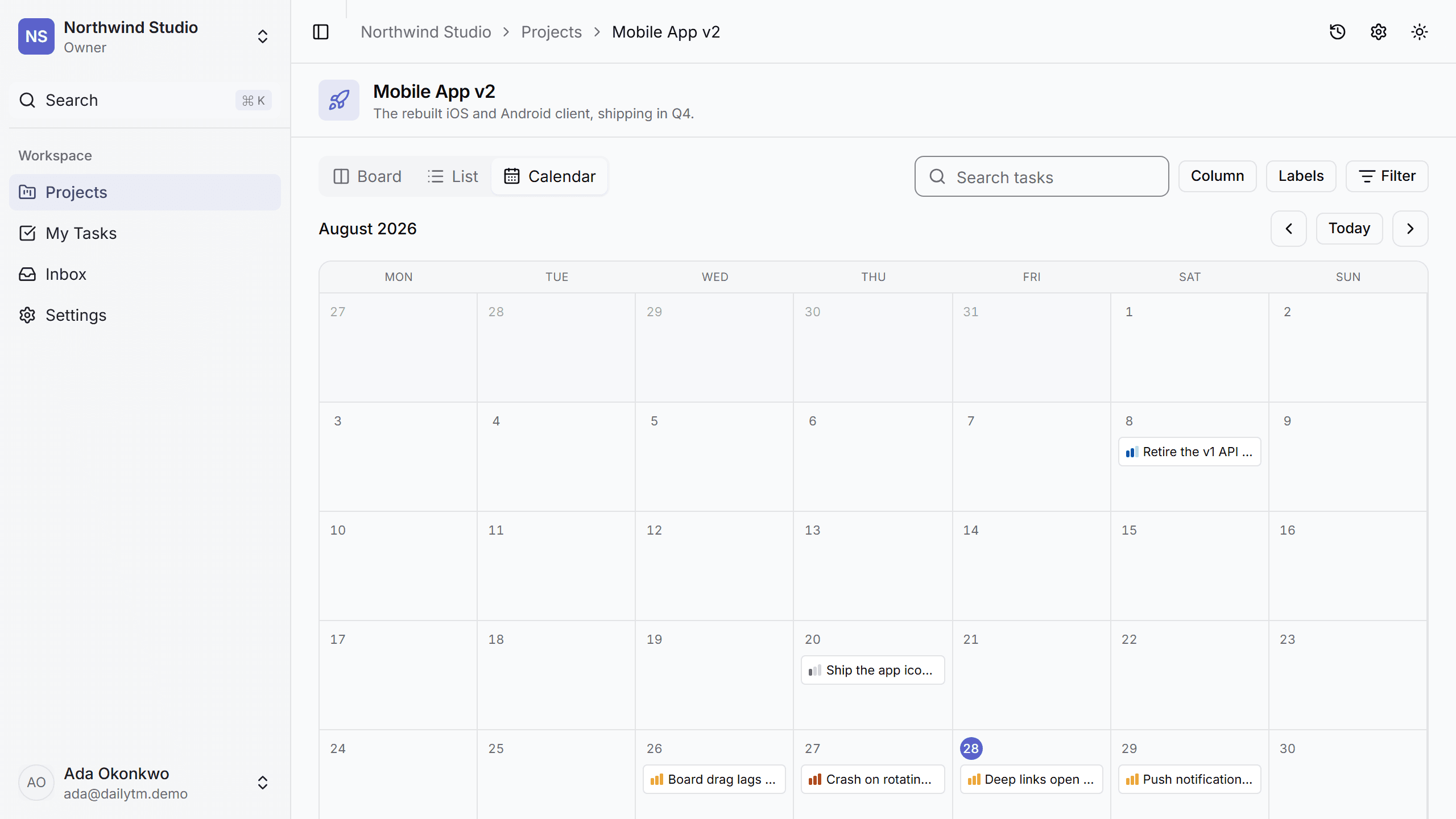Open the Column options dropdown
Screen dimensions: 1456x819
(x=1218, y=176)
